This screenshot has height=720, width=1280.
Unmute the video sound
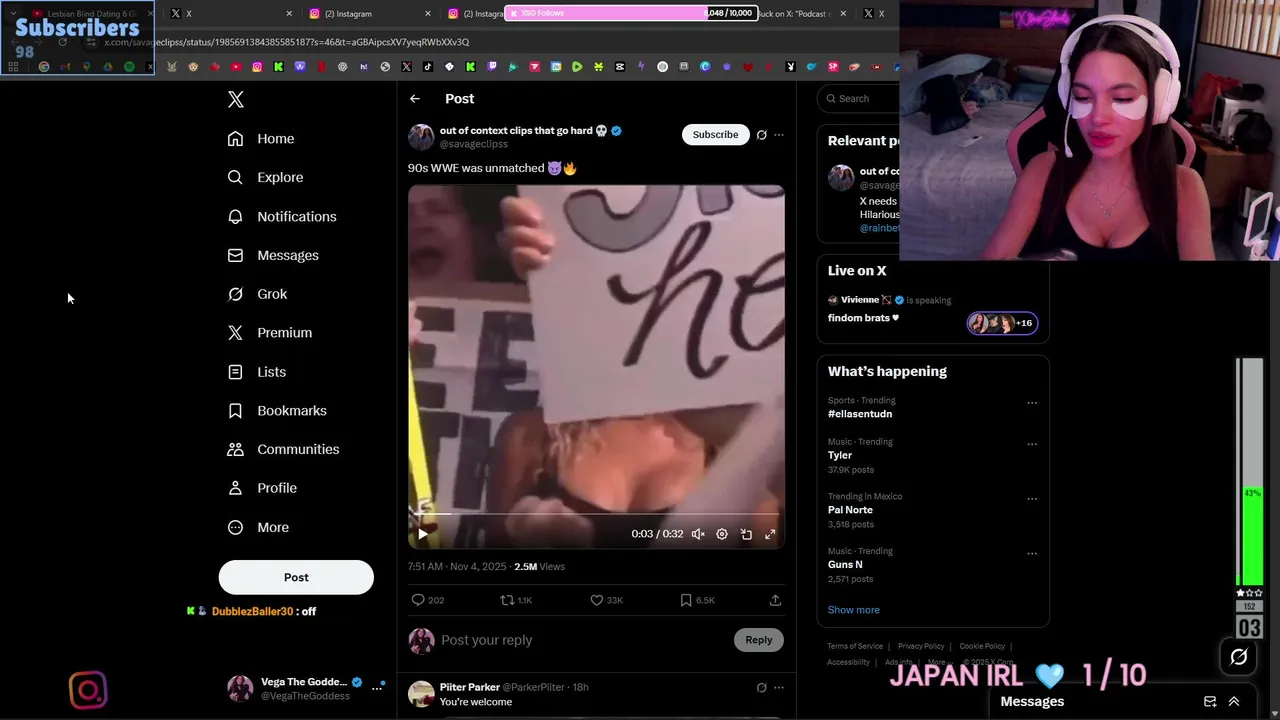[698, 534]
